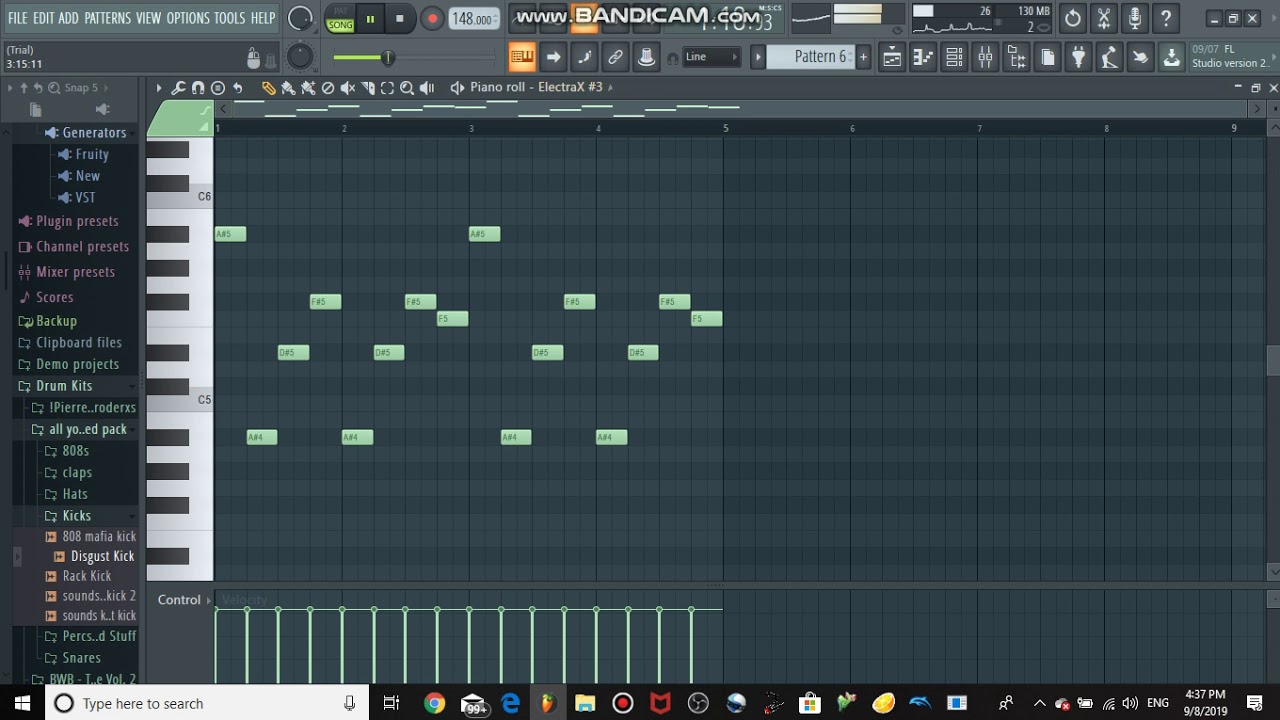1280x720 pixels.
Task: Open the Browser view button
Action: pos(1016,57)
